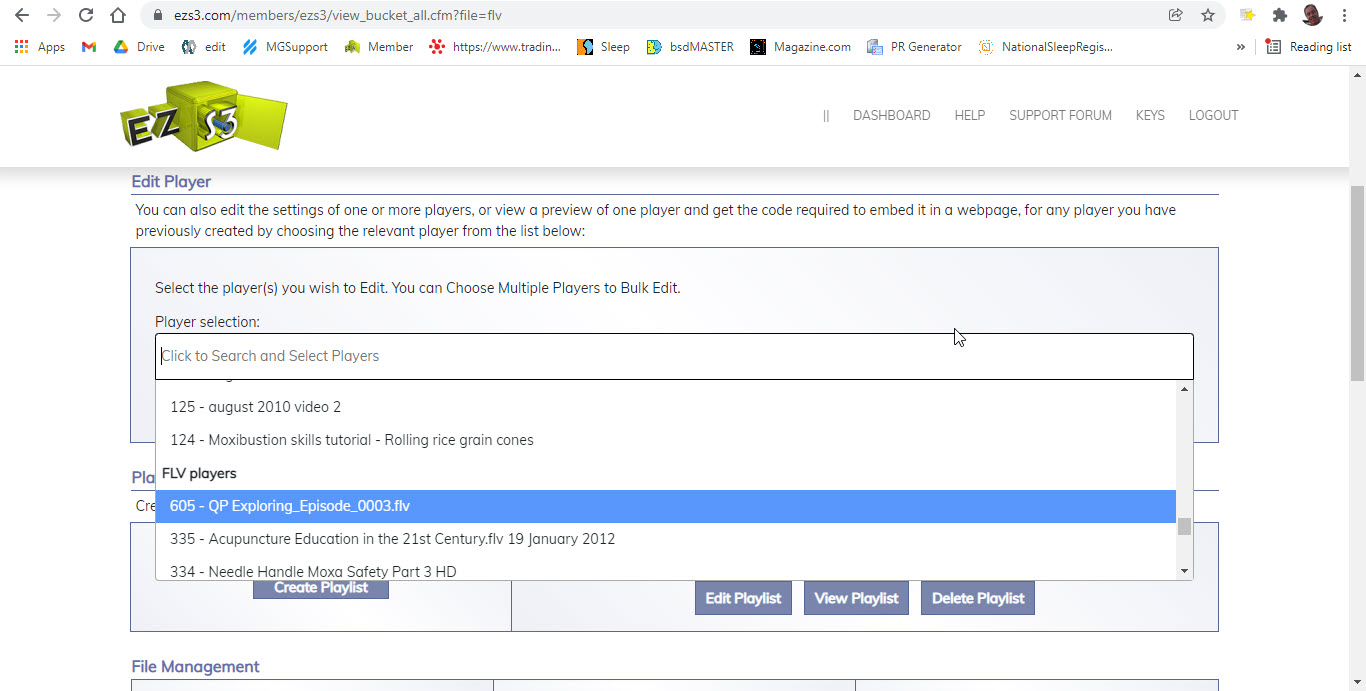Open the tradin... bookmark

495,47
